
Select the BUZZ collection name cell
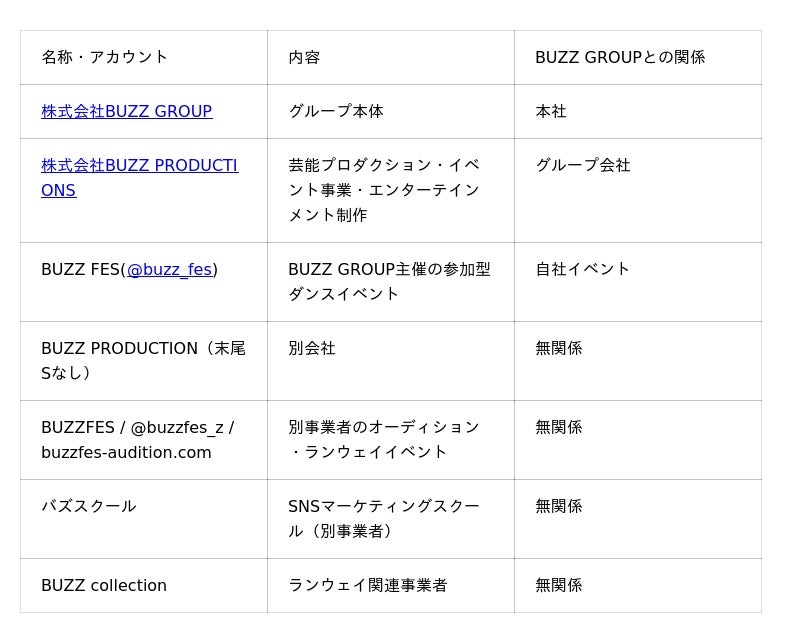coord(104,585)
